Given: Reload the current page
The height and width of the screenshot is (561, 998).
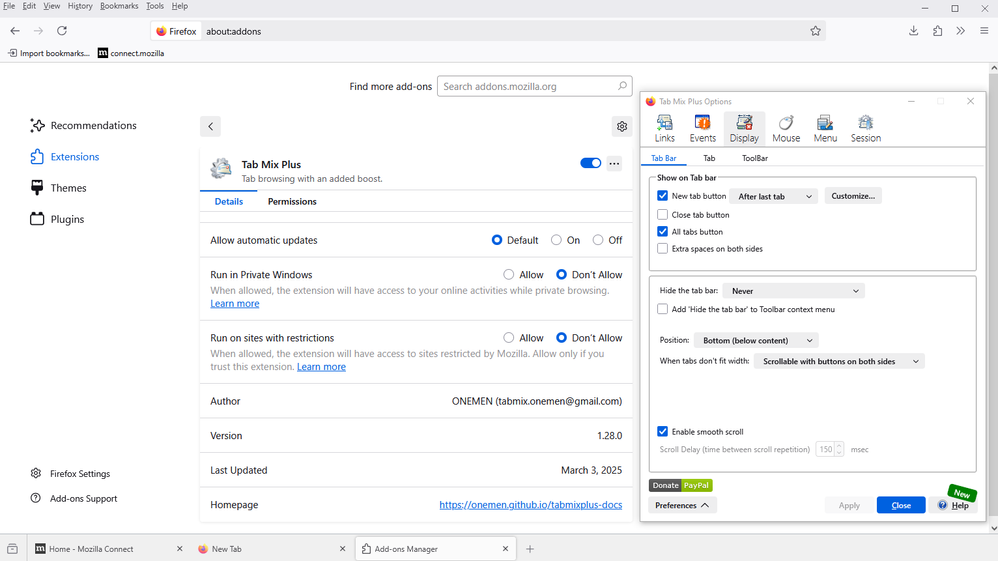Looking at the screenshot, I should [62, 31].
